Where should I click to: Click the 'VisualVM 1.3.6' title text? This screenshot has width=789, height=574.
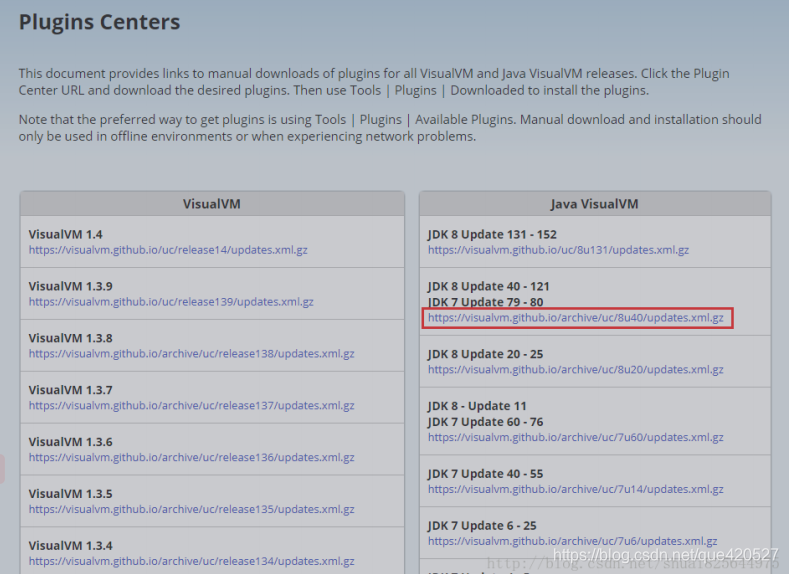[x=70, y=442]
